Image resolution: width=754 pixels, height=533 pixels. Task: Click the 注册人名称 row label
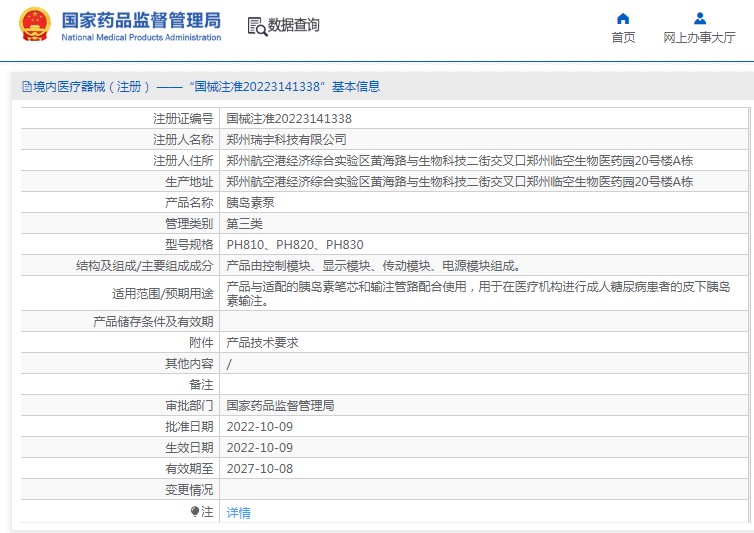pos(183,140)
